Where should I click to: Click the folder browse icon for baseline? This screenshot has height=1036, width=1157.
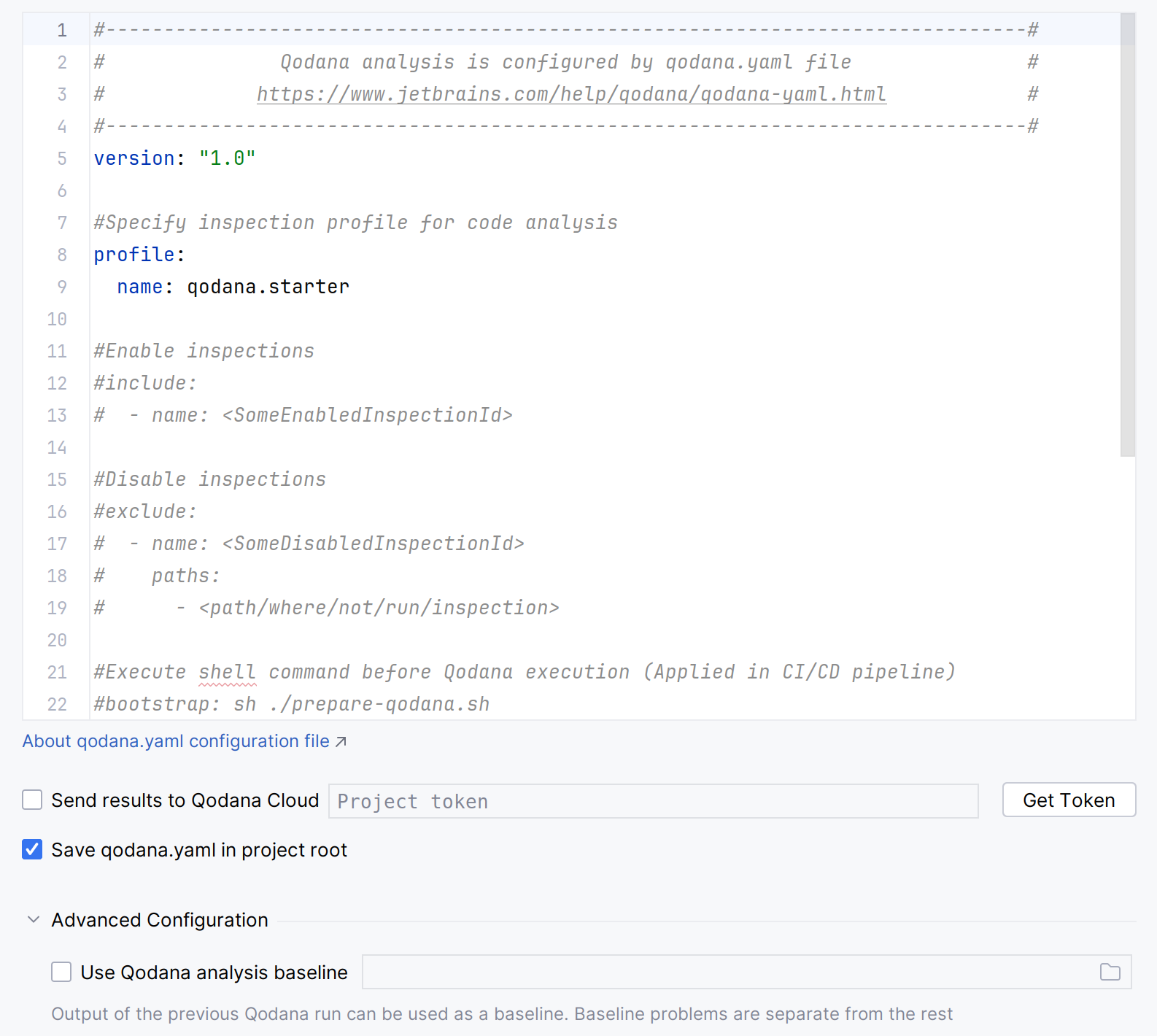click(1110, 972)
